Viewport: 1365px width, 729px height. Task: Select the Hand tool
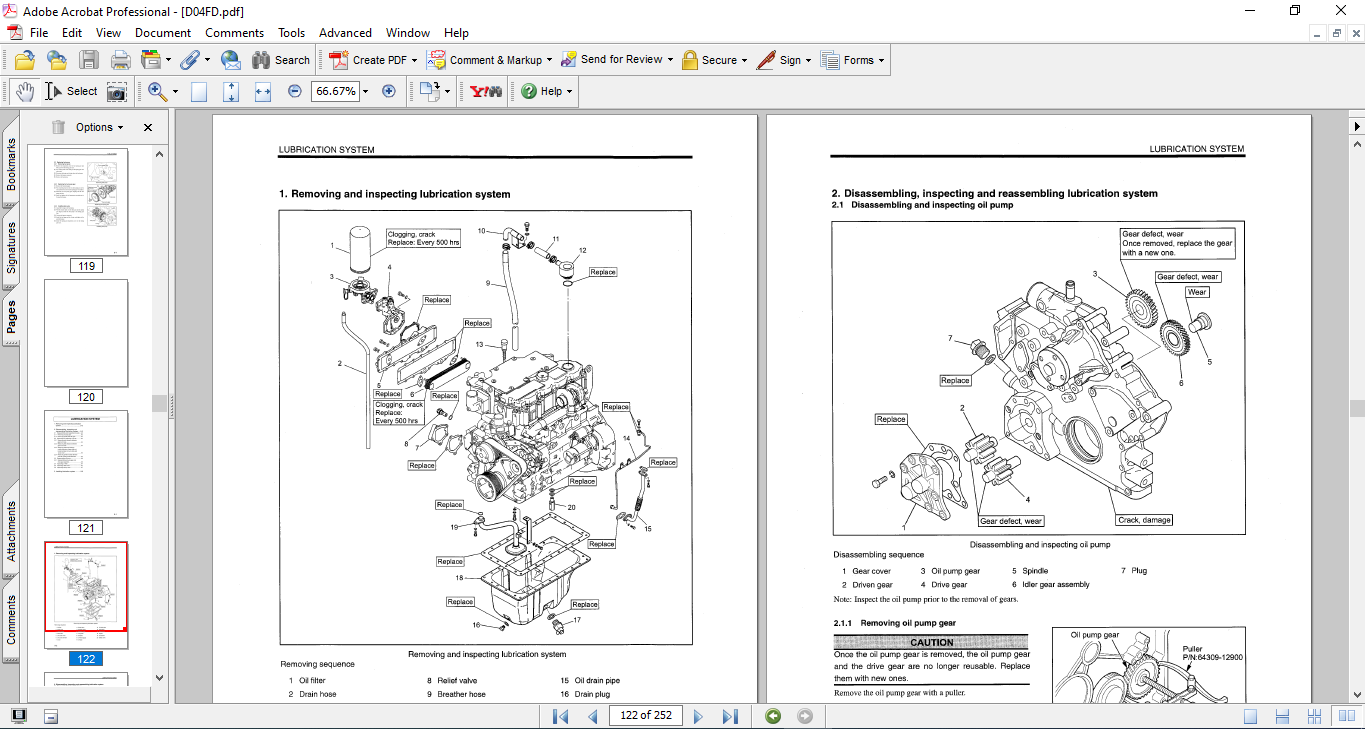[x=24, y=91]
